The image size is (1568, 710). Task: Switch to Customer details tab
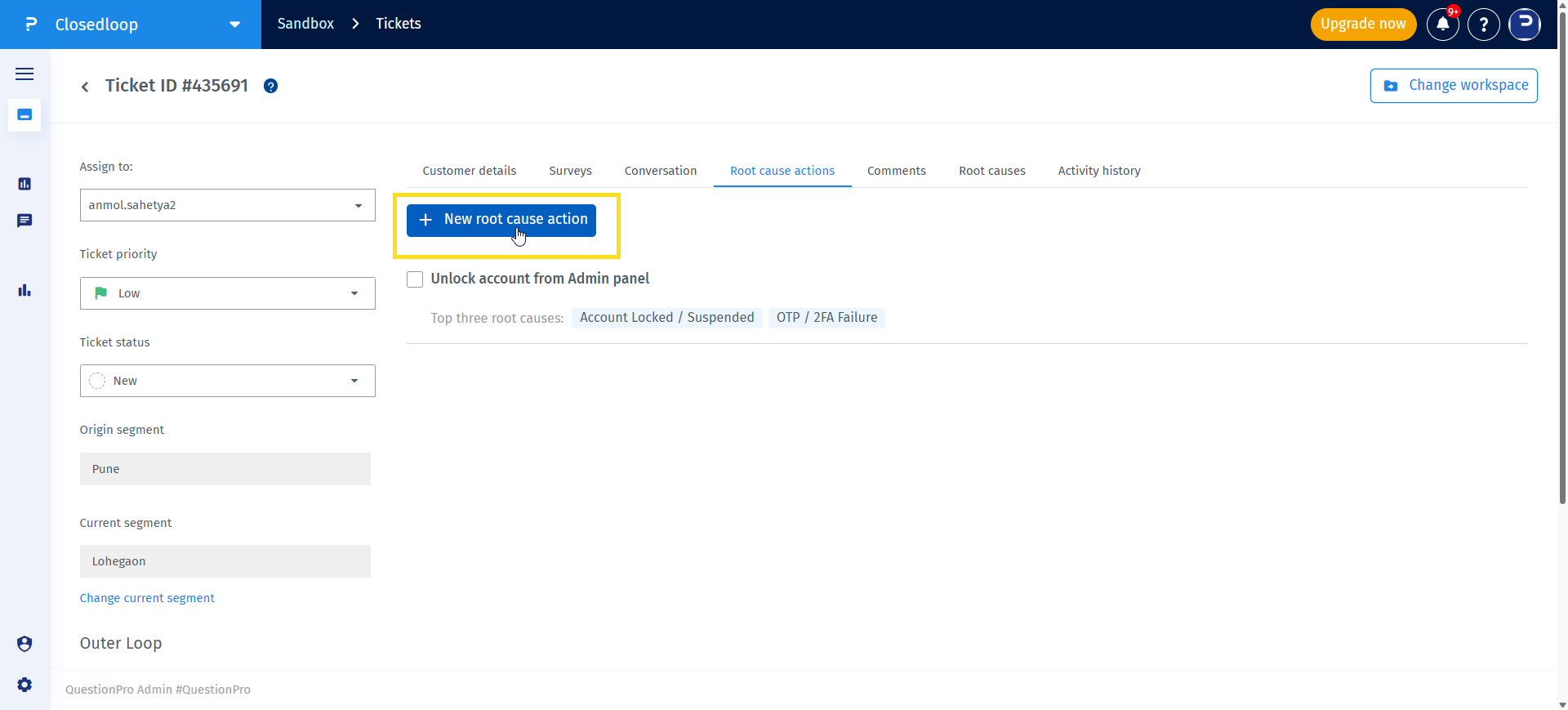click(470, 171)
